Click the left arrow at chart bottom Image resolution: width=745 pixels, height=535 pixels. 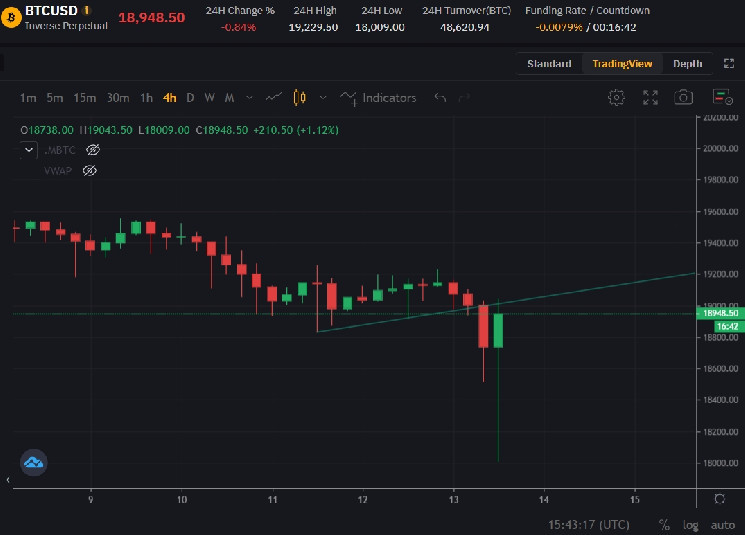click(x=8, y=480)
